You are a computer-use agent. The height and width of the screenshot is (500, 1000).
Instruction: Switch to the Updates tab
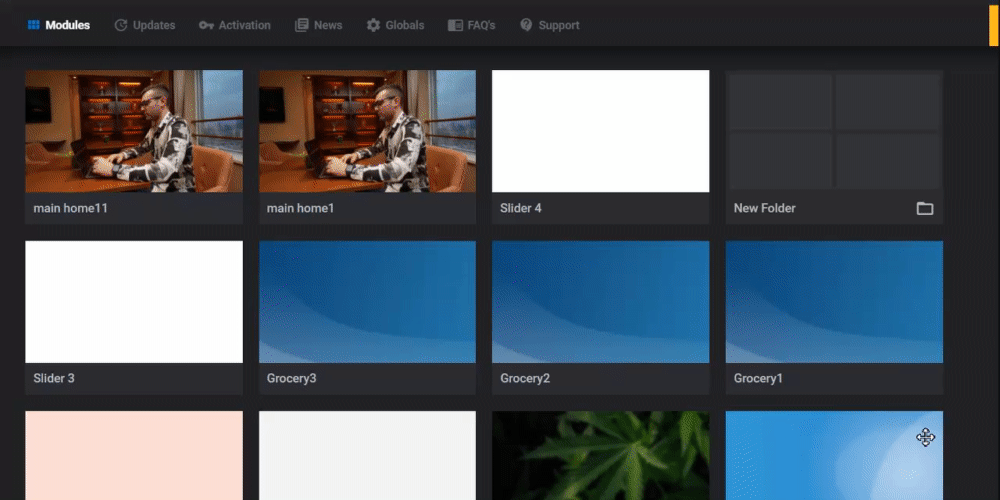click(145, 26)
